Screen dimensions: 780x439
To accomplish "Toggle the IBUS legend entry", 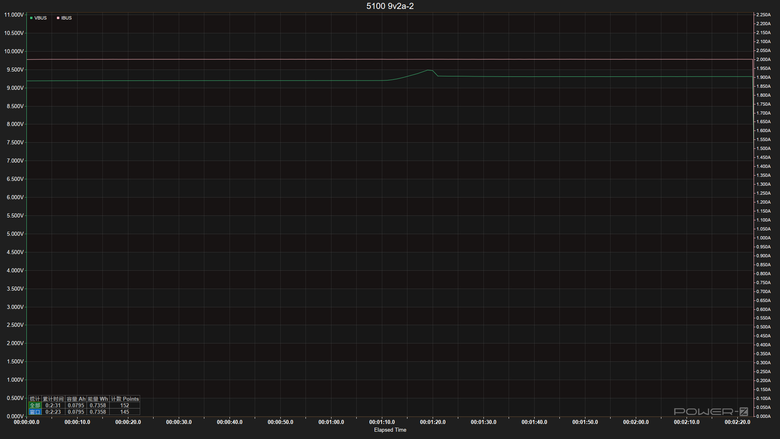I will [x=64, y=18].
